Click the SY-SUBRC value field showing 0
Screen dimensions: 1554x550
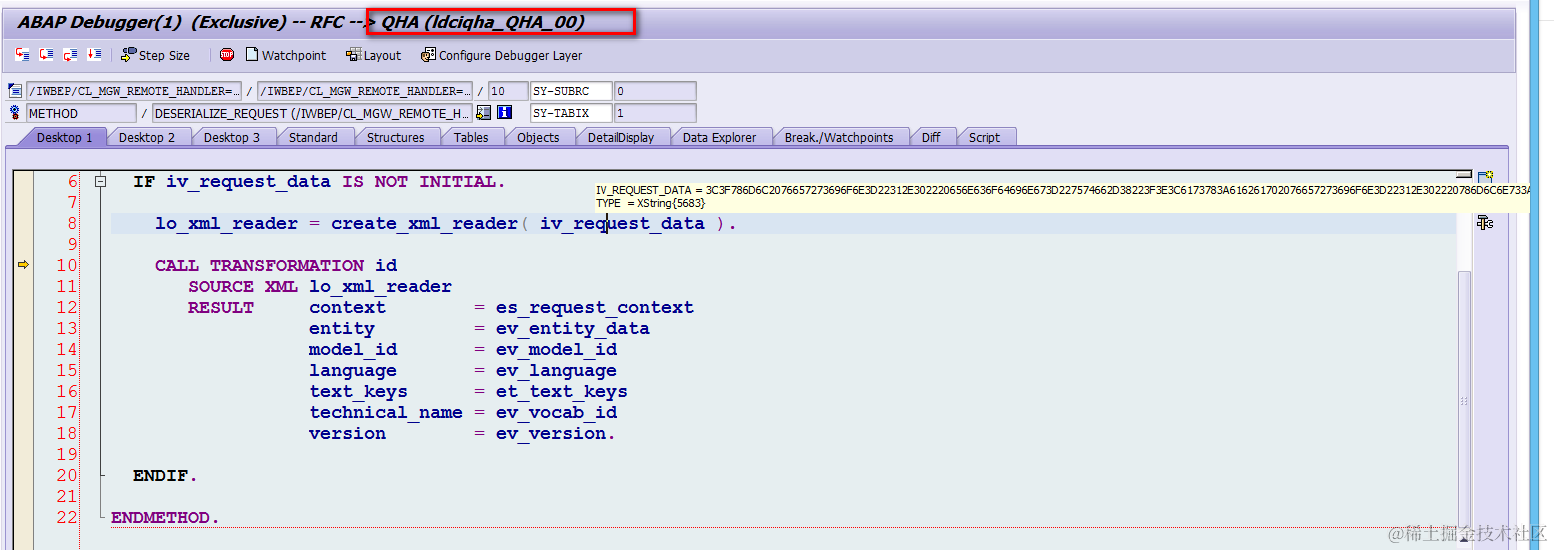click(x=655, y=91)
